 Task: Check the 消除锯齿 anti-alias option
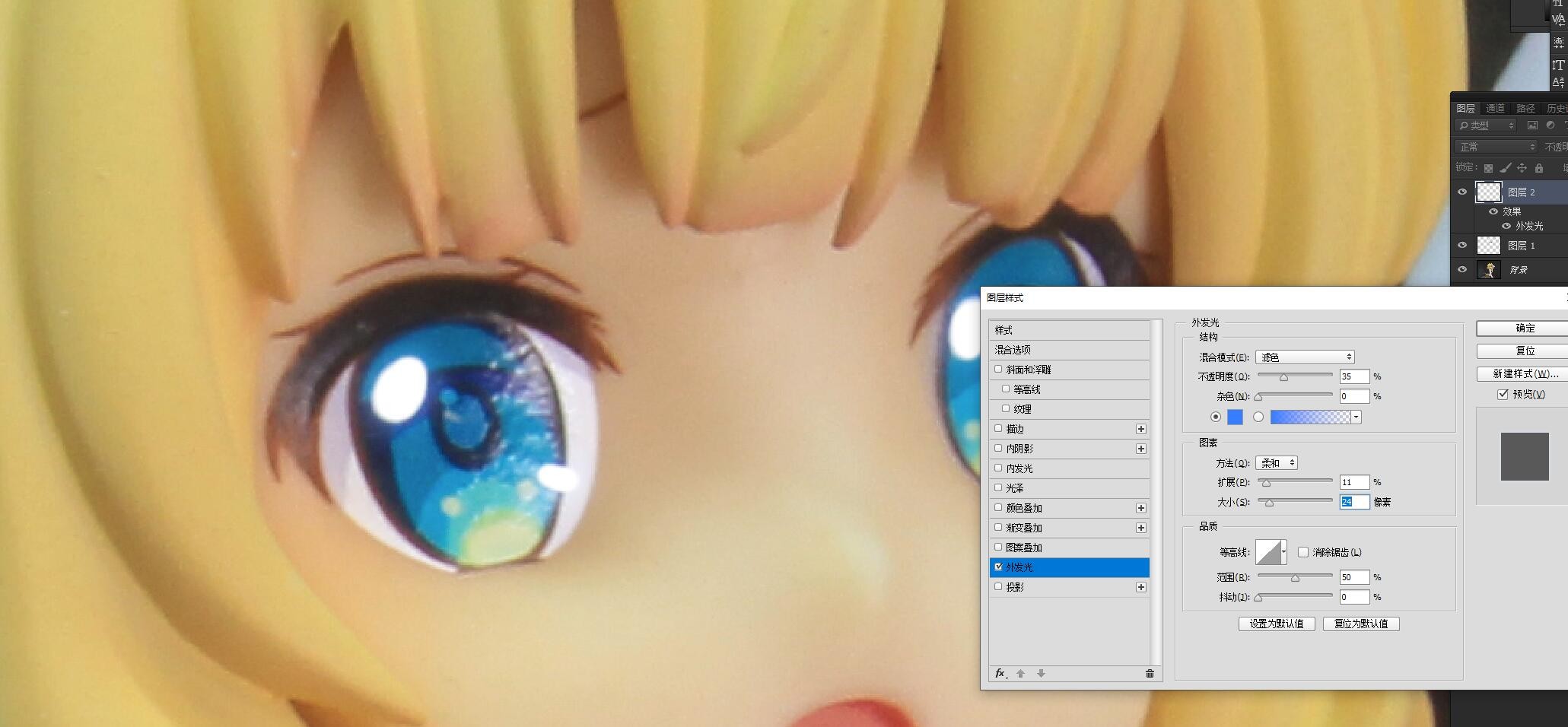coord(1303,552)
